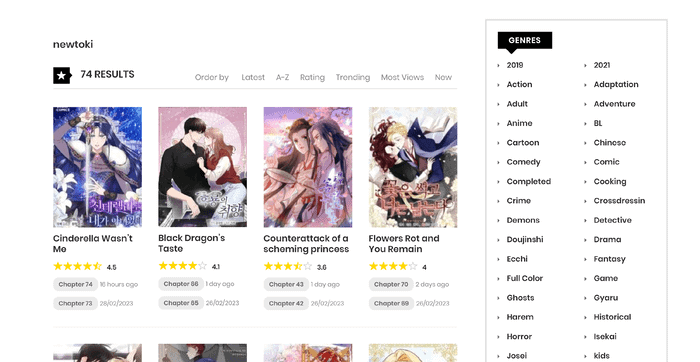Image resolution: width=700 pixels, height=362 pixels.
Task: Sort results by A-Z
Action: tap(282, 77)
